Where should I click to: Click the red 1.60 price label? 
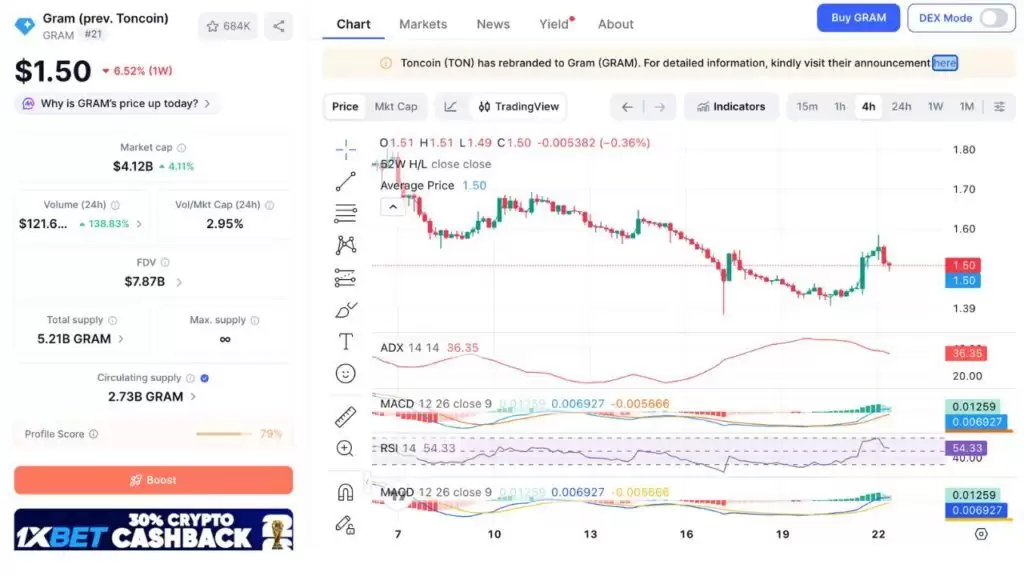pos(965,265)
